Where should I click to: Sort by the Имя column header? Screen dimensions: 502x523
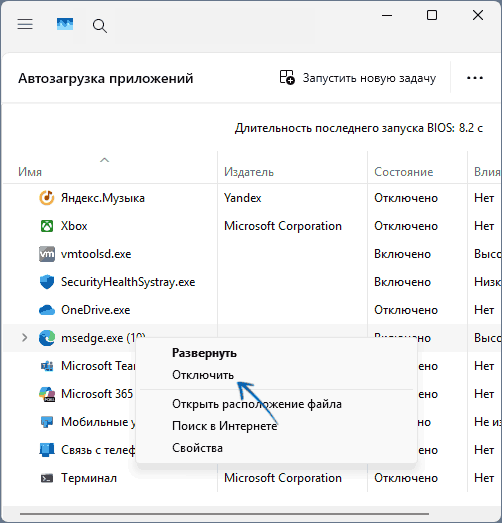30,172
